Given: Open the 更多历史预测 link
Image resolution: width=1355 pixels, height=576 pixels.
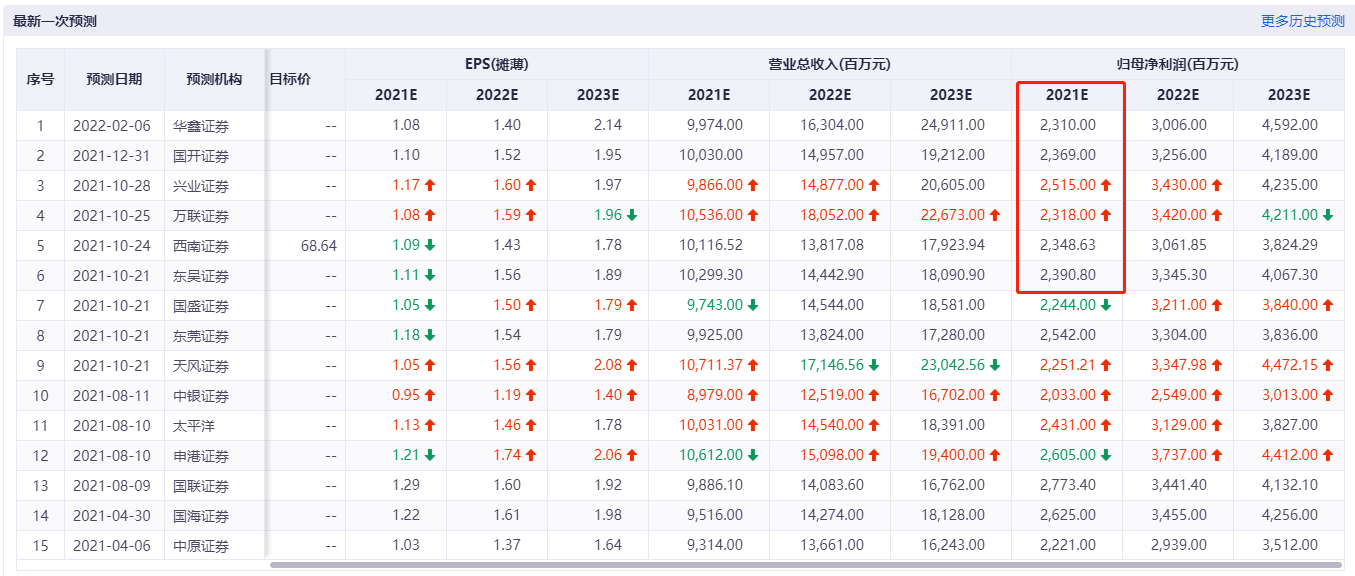Looking at the screenshot, I should [x=1302, y=21].
